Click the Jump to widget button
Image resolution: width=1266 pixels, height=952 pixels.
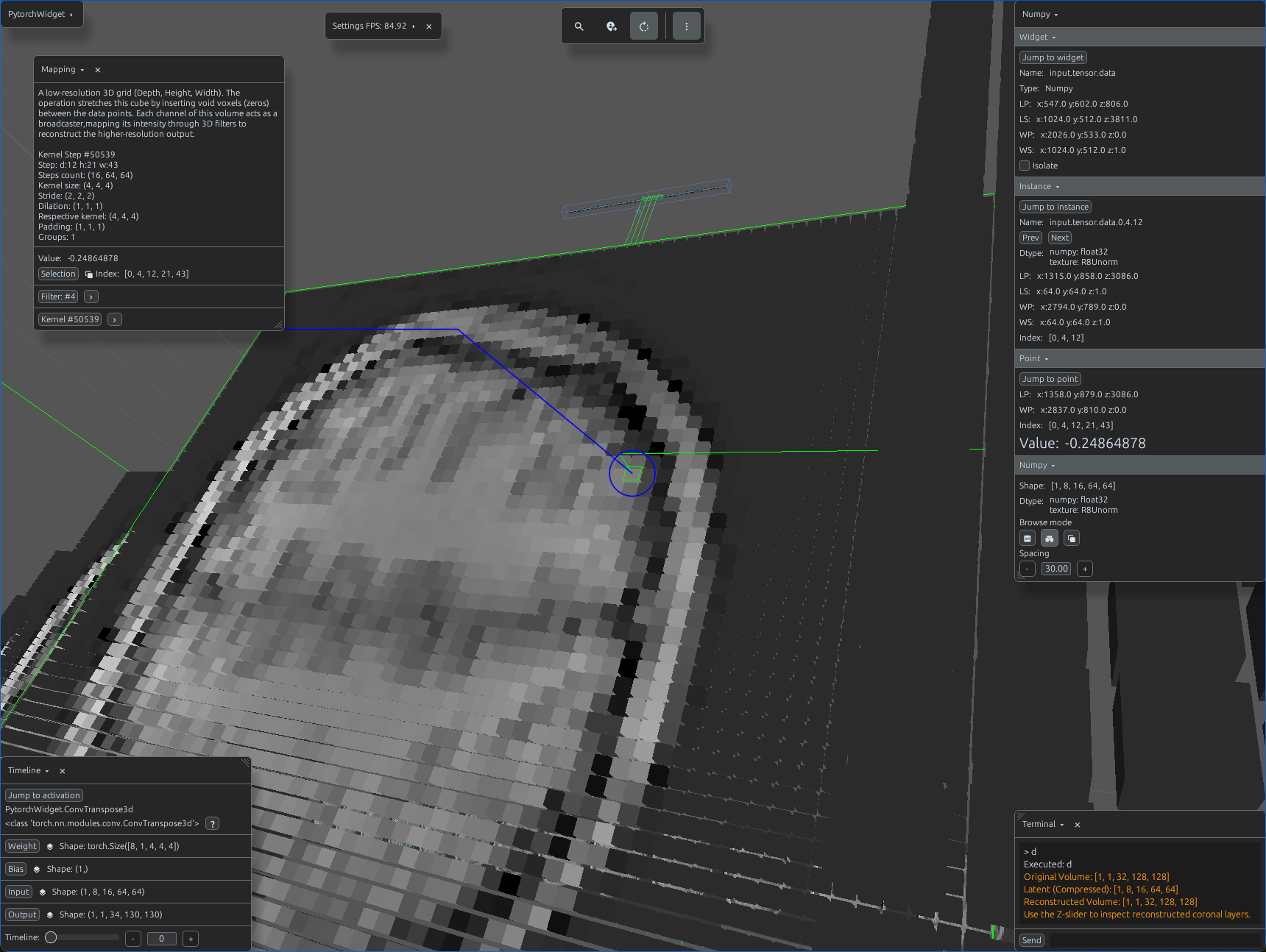coord(1053,57)
